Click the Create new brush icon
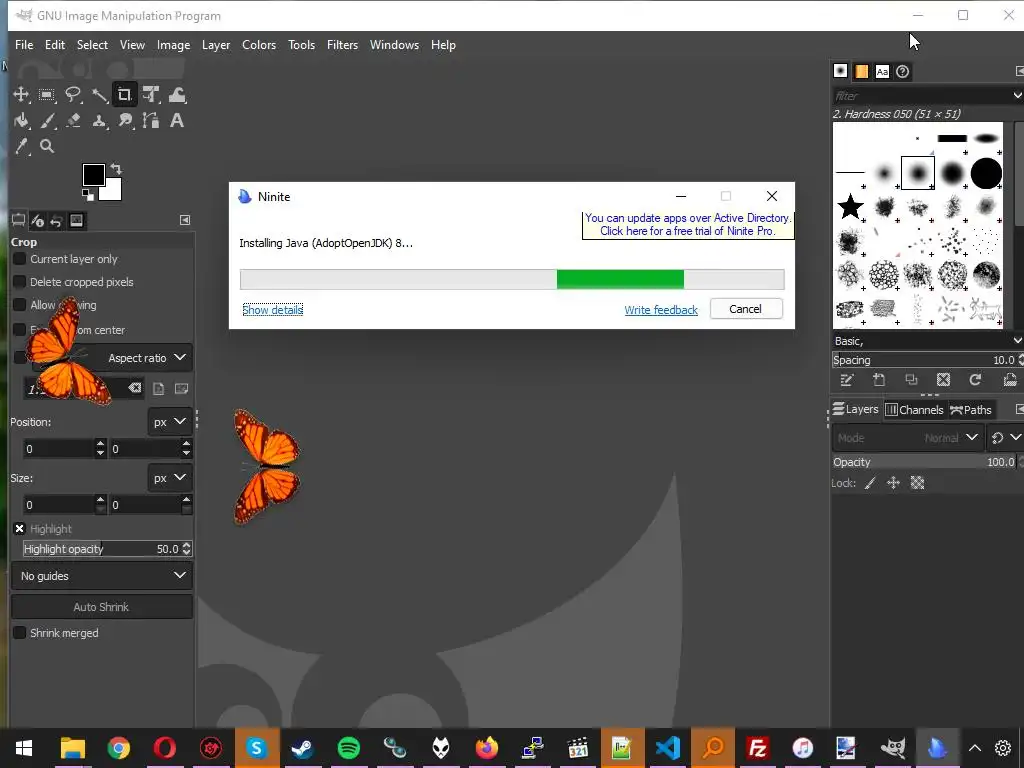1024x768 pixels. click(879, 380)
